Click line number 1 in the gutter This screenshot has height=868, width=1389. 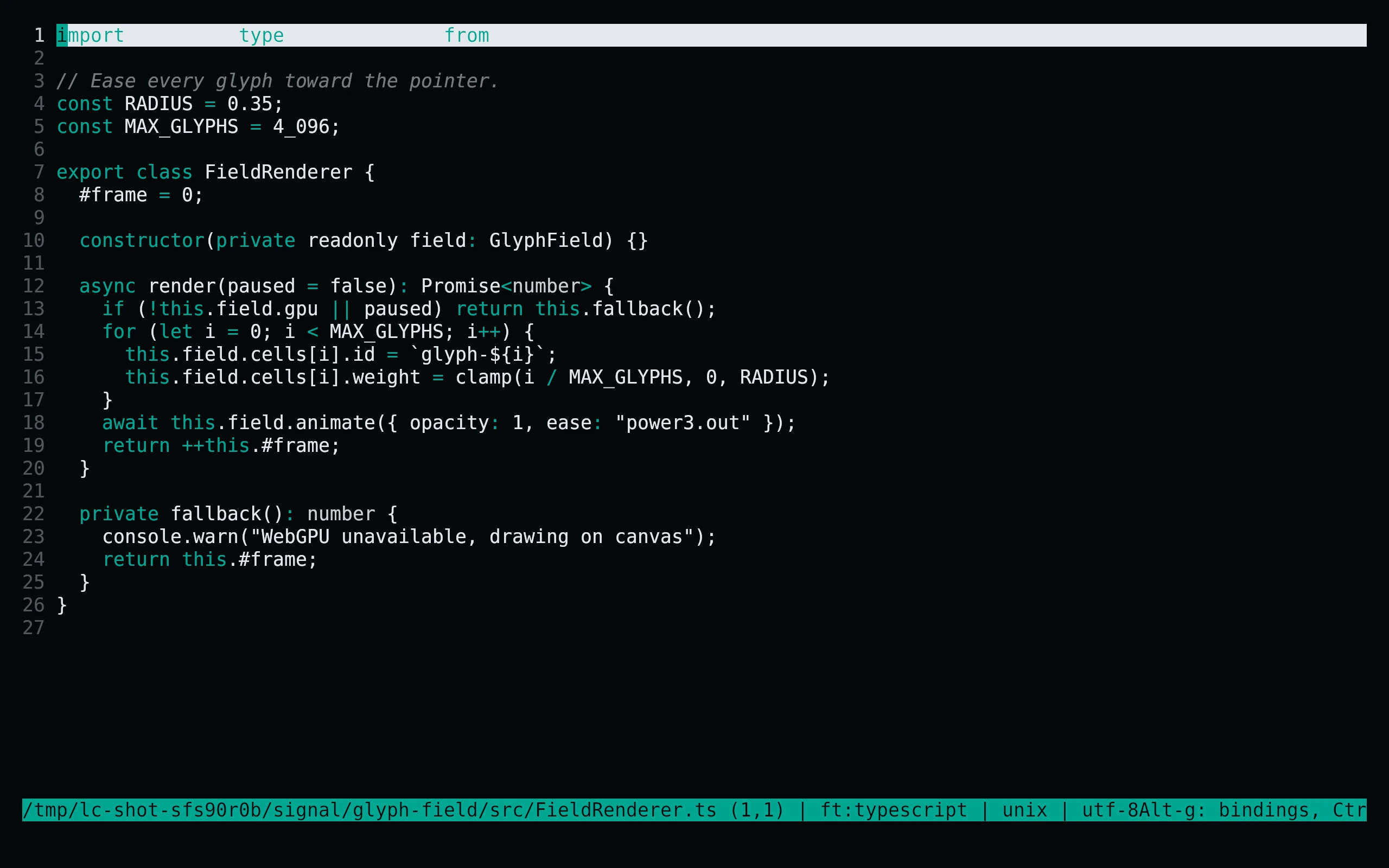click(x=39, y=36)
